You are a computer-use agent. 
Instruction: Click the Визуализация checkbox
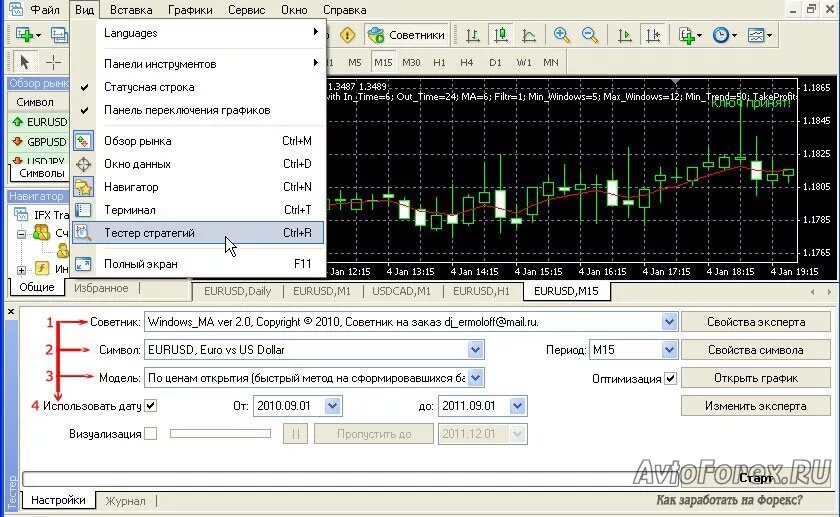pyautogui.click(x=151, y=433)
